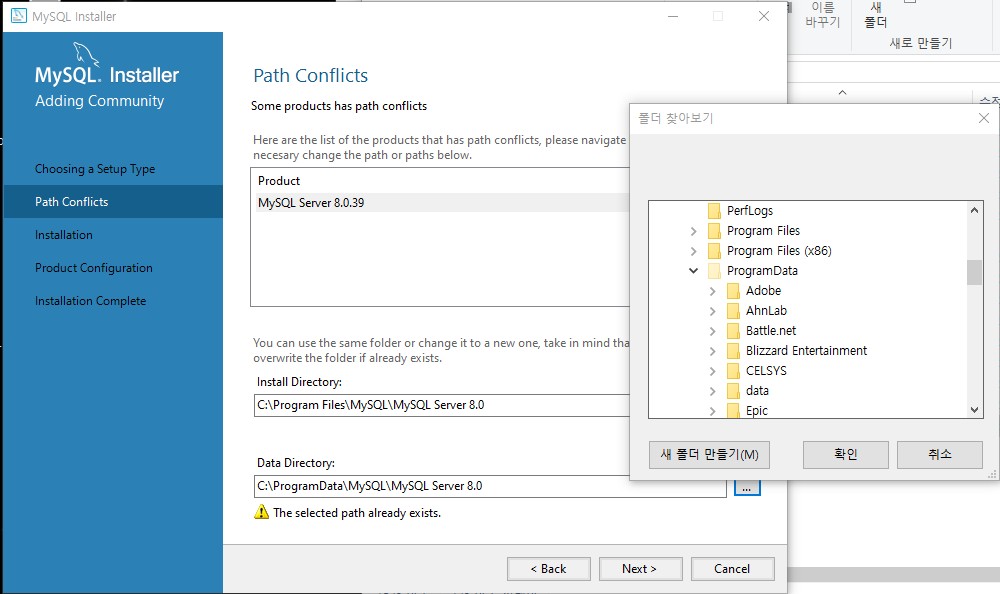Image resolution: width=1000 pixels, height=594 pixels.
Task: Click the Program Files (x86) folder icon
Action: tap(714, 251)
